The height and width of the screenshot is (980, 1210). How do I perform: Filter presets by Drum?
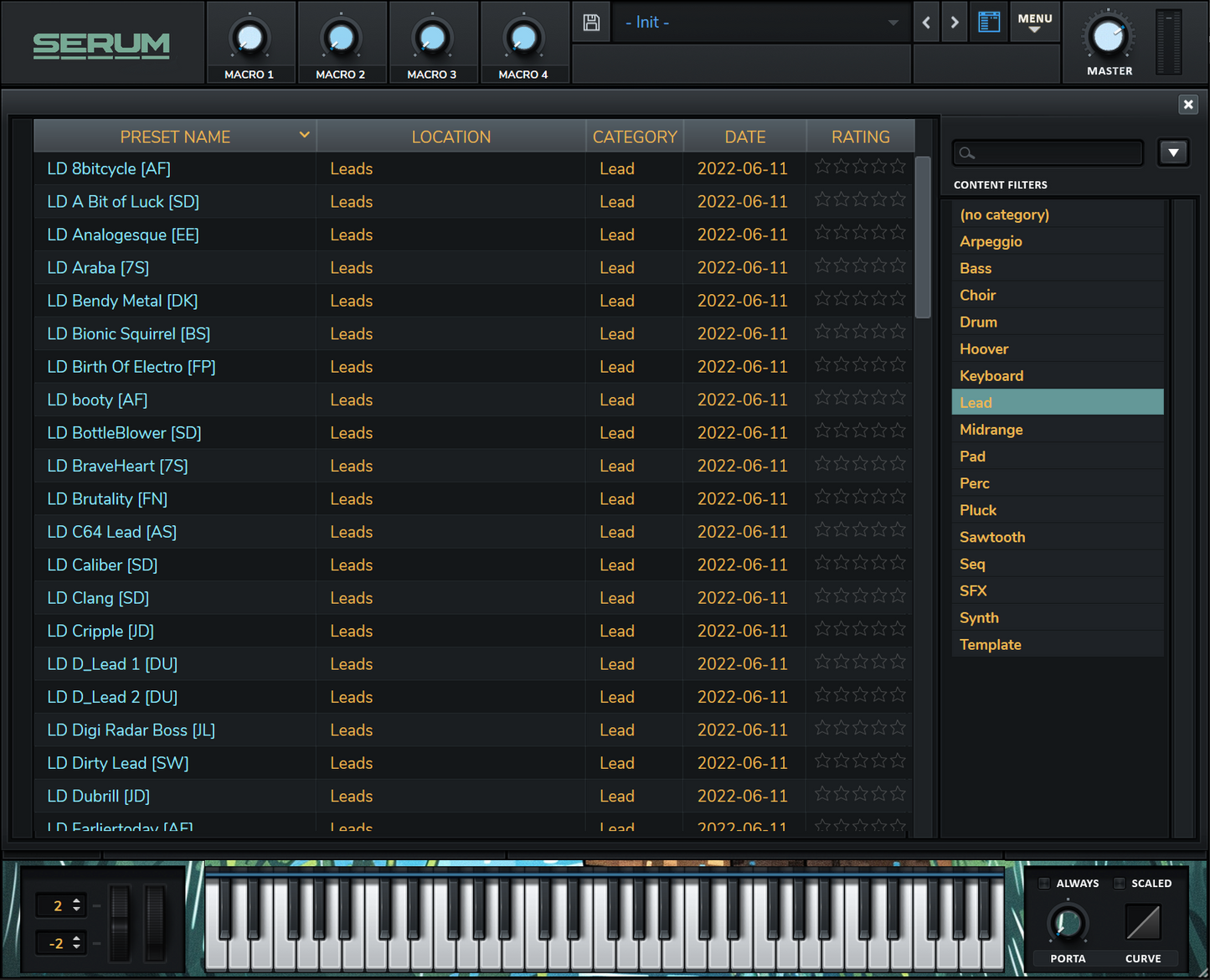tap(1058, 322)
